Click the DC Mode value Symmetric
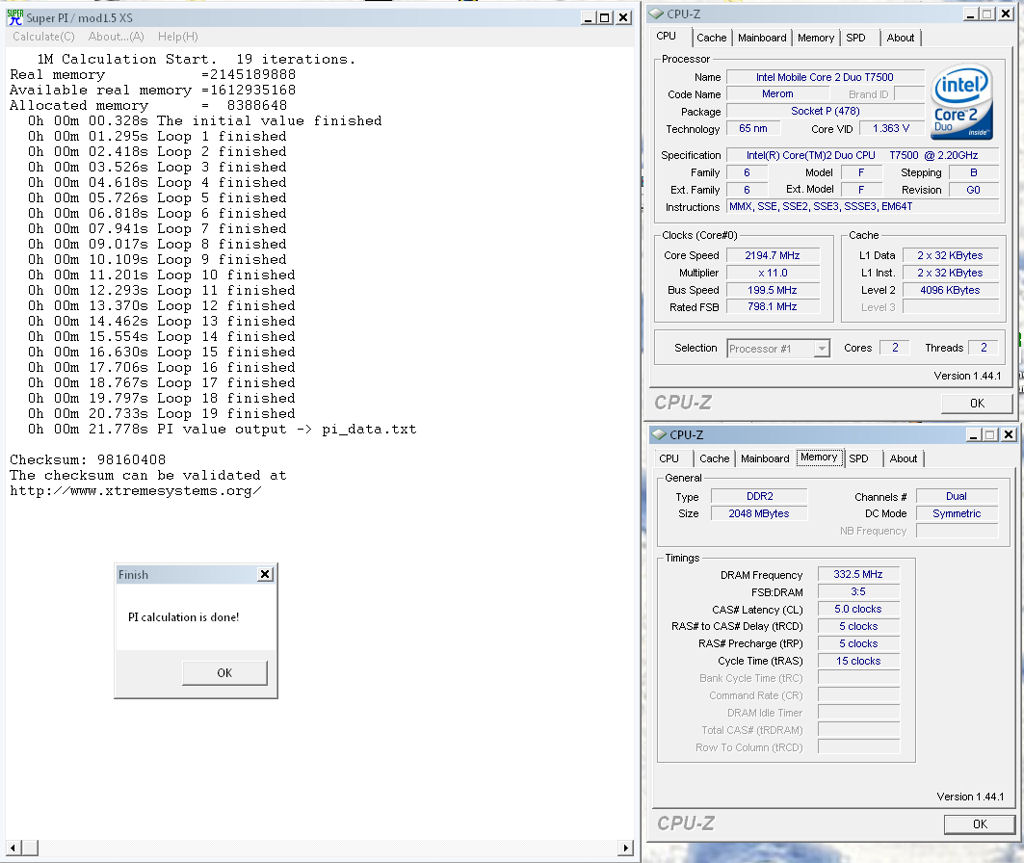Image resolution: width=1024 pixels, height=863 pixels. pyautogui.click(x=957, y=513)
